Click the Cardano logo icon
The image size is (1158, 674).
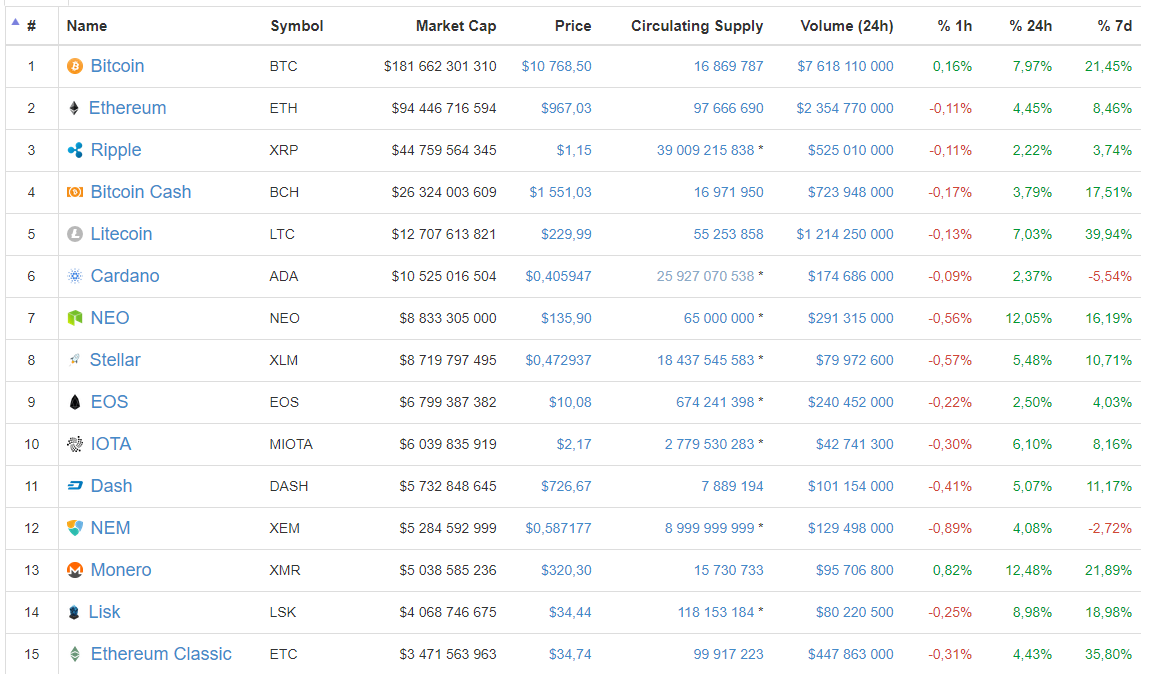[75, 276]
